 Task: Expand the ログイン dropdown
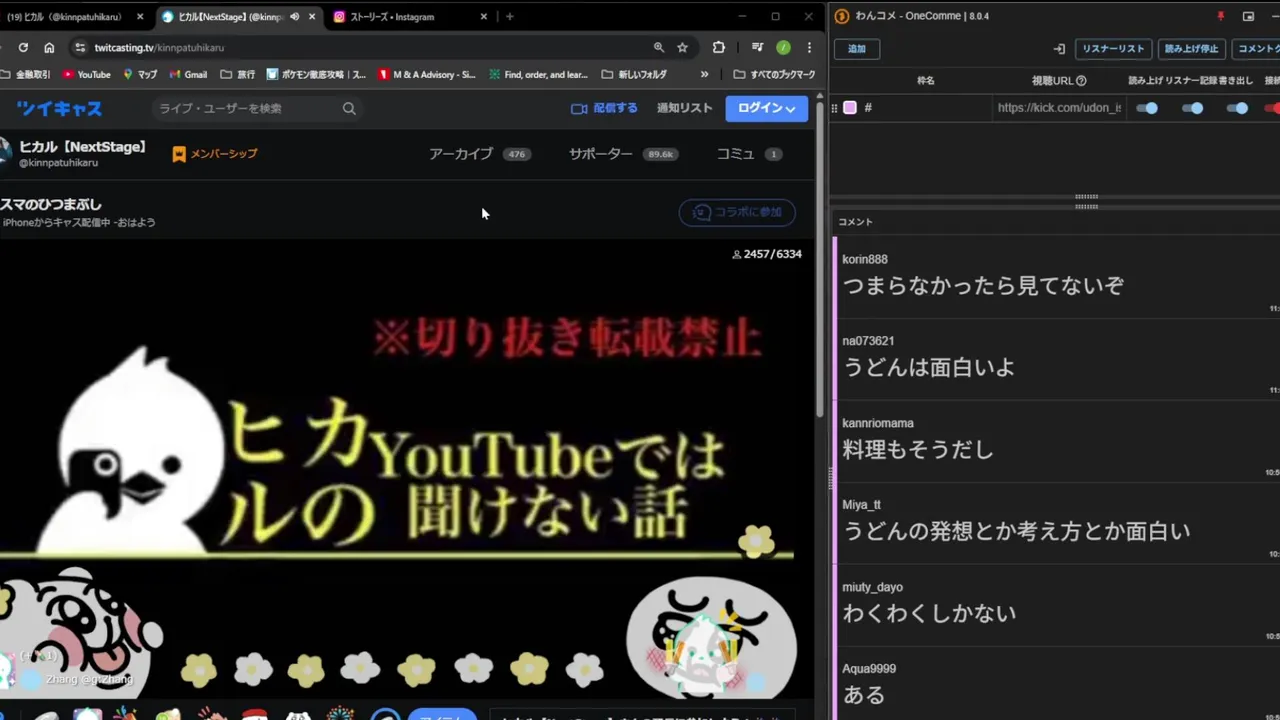(767, 108)
